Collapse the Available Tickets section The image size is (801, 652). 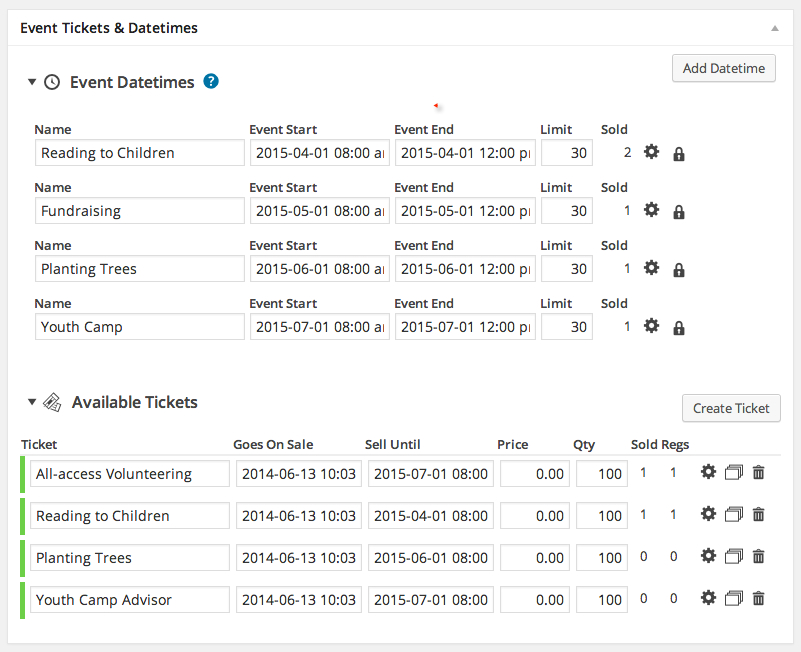[32, 402]
